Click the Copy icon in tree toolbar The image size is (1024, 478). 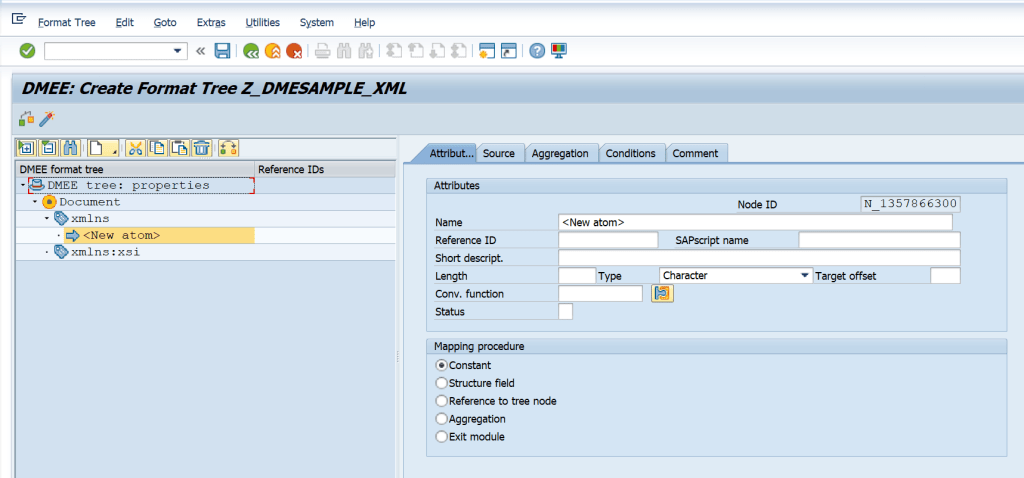pos(157,148)
